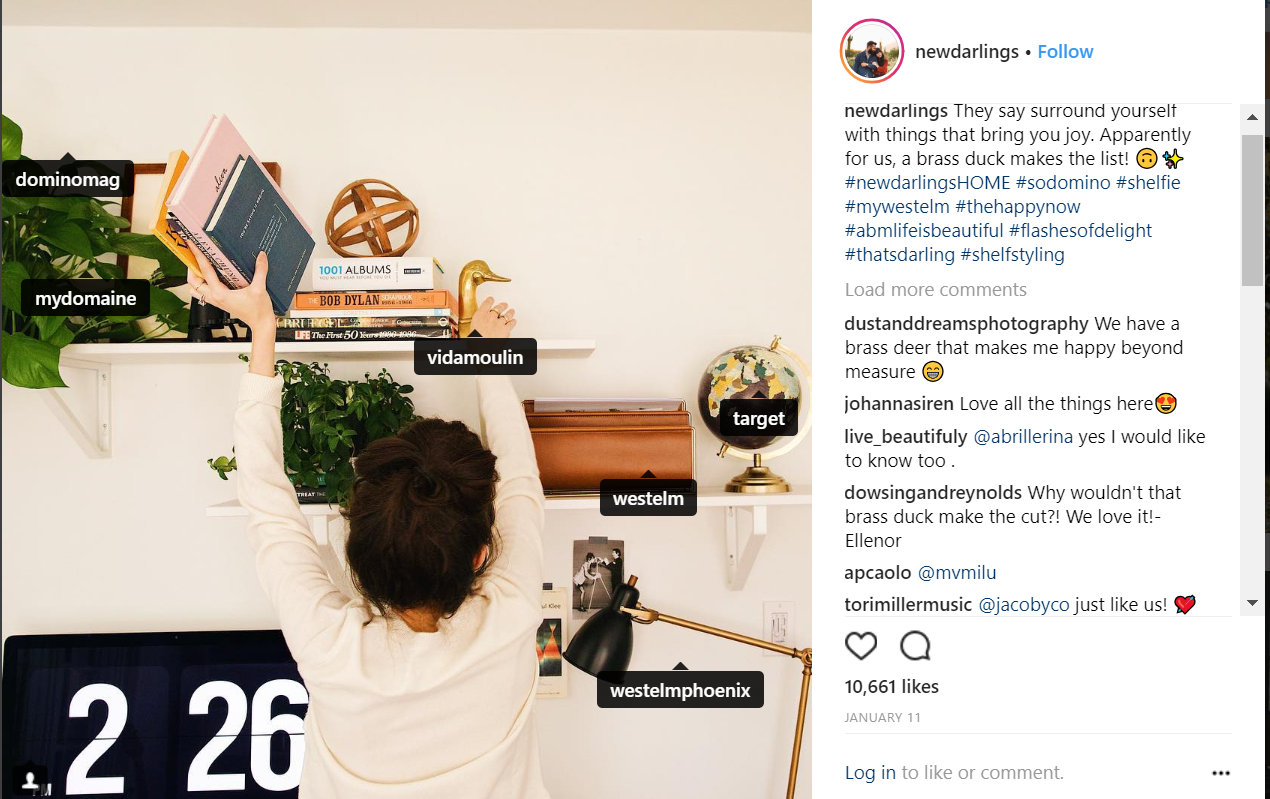Click Log in link

coord(870,772)
